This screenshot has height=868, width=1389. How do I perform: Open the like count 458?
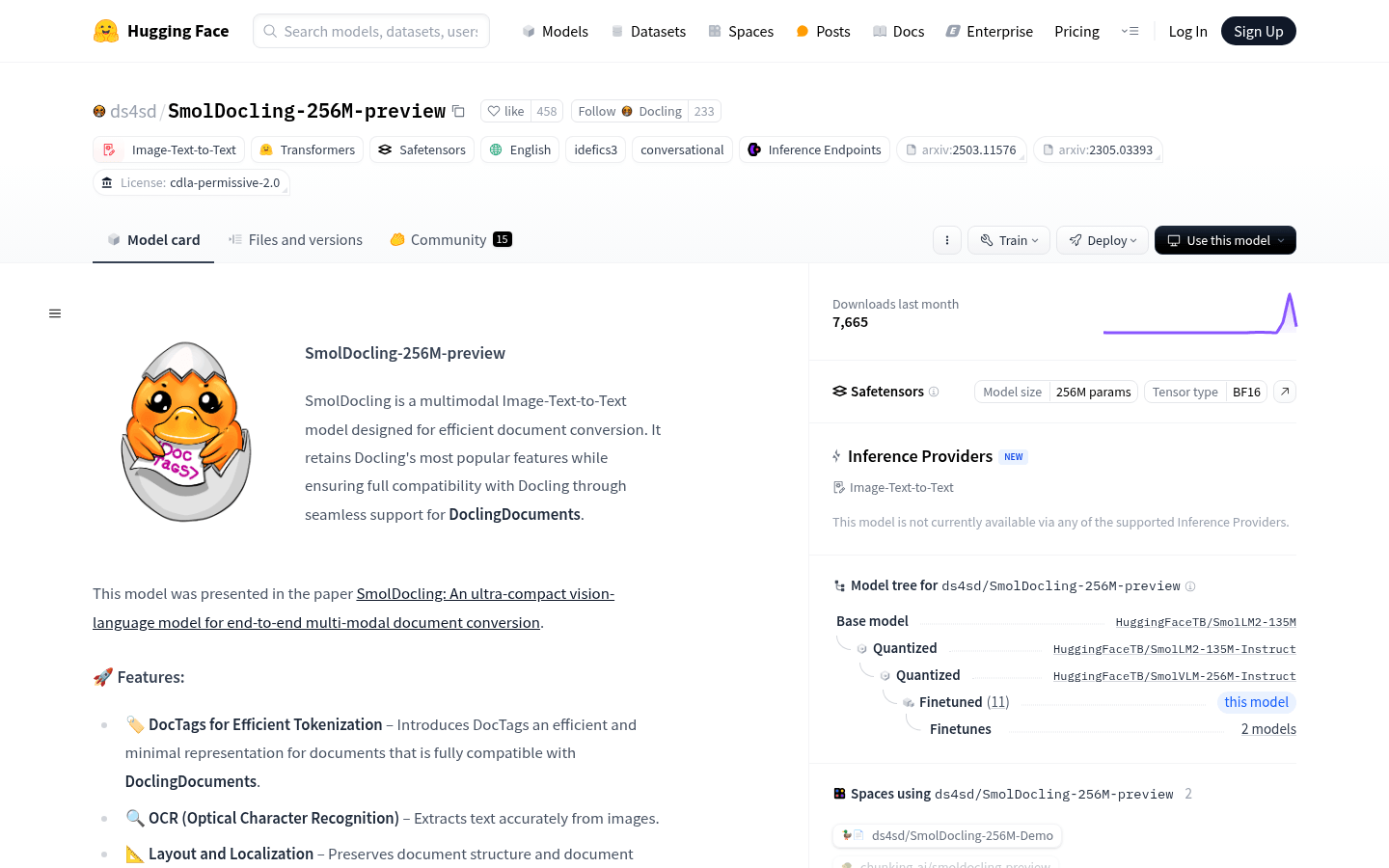click(x=547, y=111)
